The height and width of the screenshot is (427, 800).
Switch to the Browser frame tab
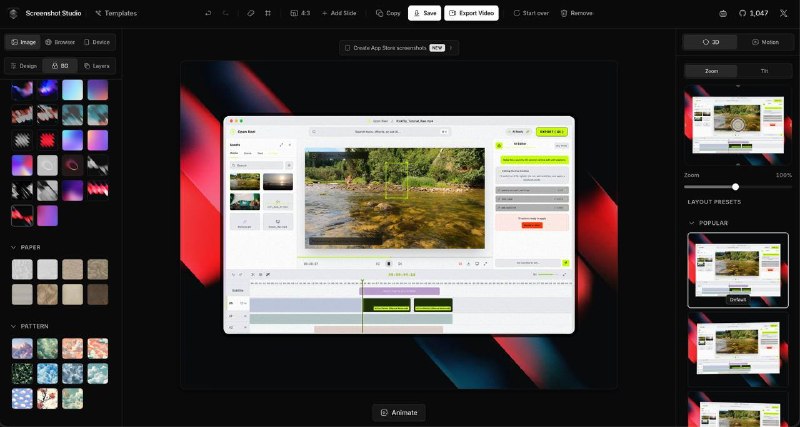(x=60, y=42)
